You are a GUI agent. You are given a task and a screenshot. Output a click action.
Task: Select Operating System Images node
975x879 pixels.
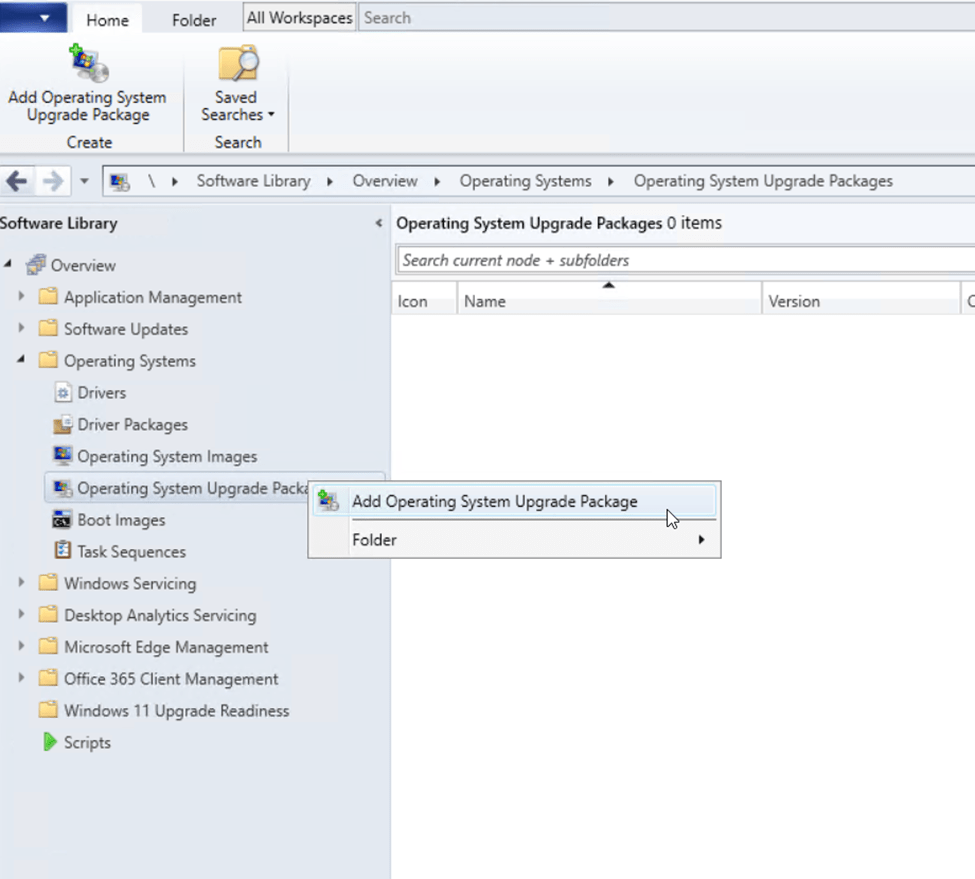point(167,457)
